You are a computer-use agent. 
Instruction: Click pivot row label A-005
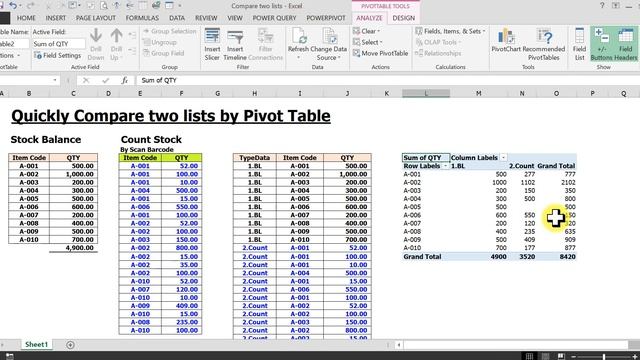coord(412,207)
